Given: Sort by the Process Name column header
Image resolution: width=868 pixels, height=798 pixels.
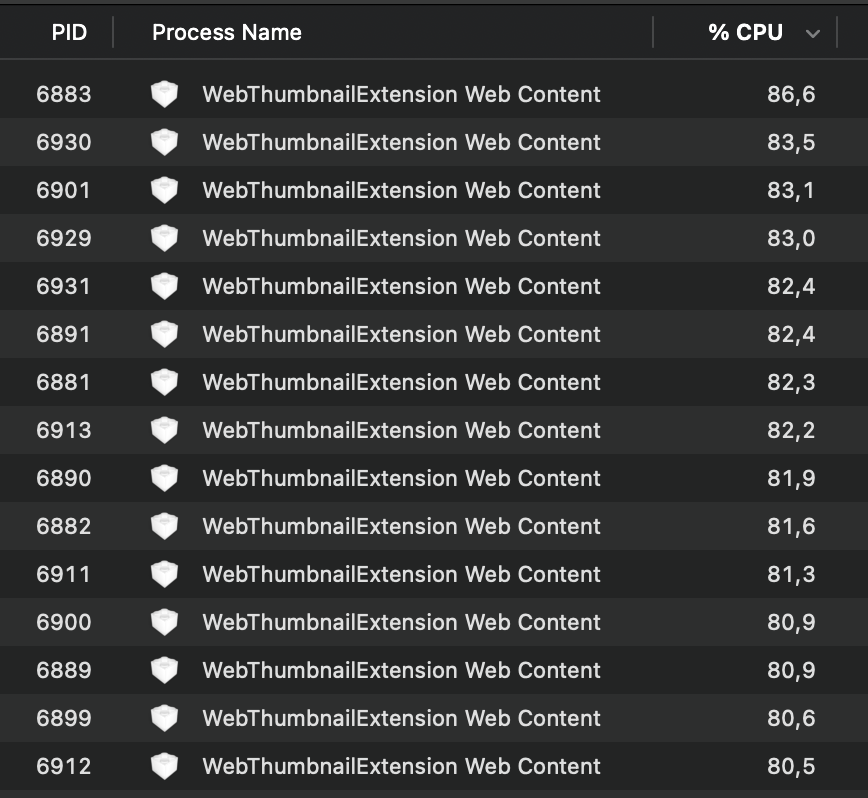Looking at the screenshot, I should pos(227,33).
